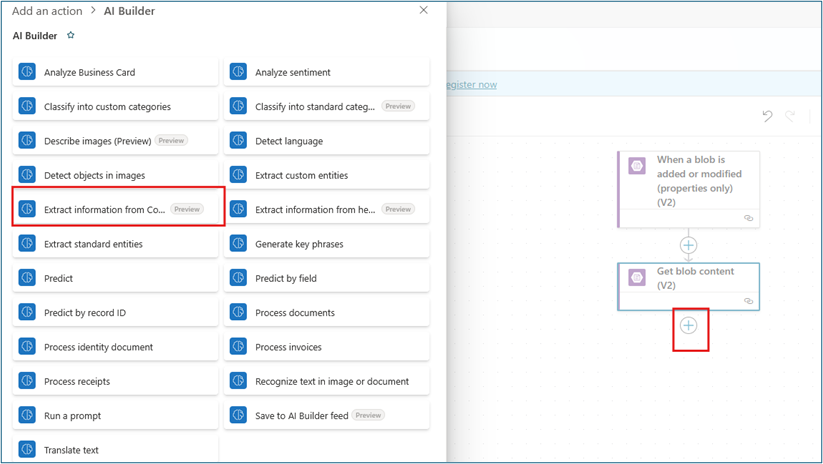This screenshot has width=823, height=464.
Task: Click the Detect language action icon
Action: click(238, 140)
